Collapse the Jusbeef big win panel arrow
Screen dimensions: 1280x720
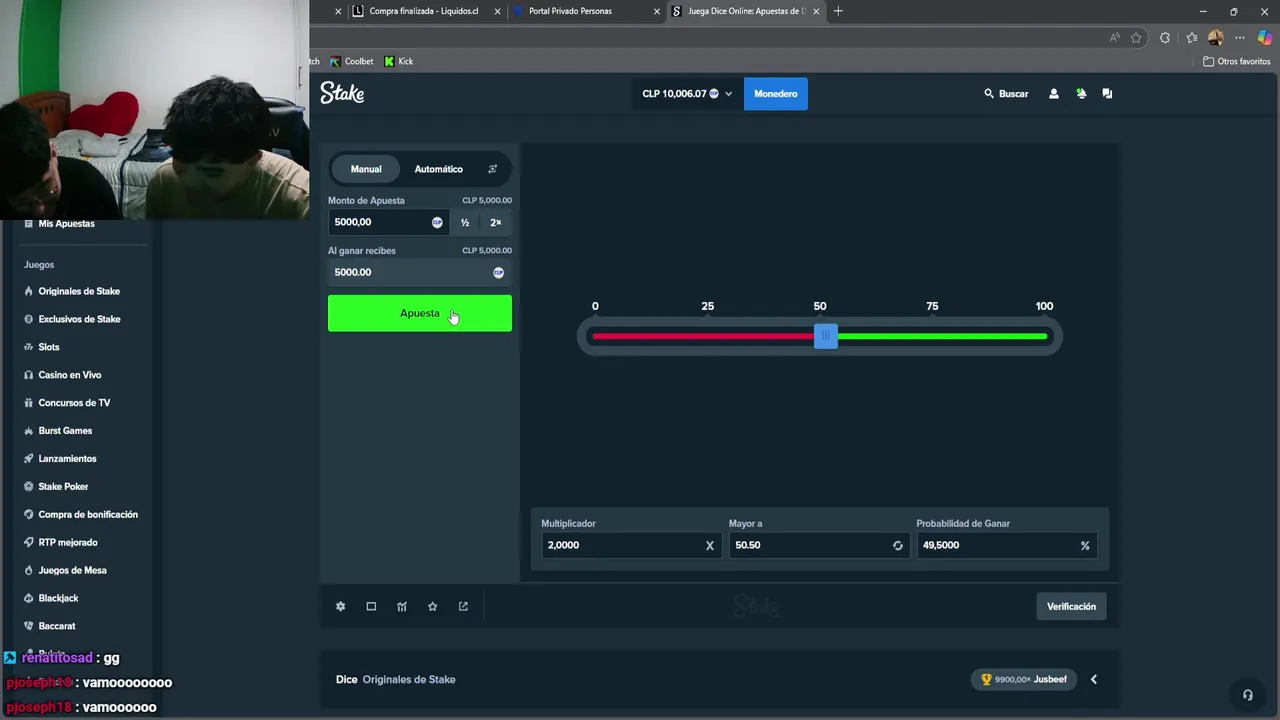[1093, 679]
